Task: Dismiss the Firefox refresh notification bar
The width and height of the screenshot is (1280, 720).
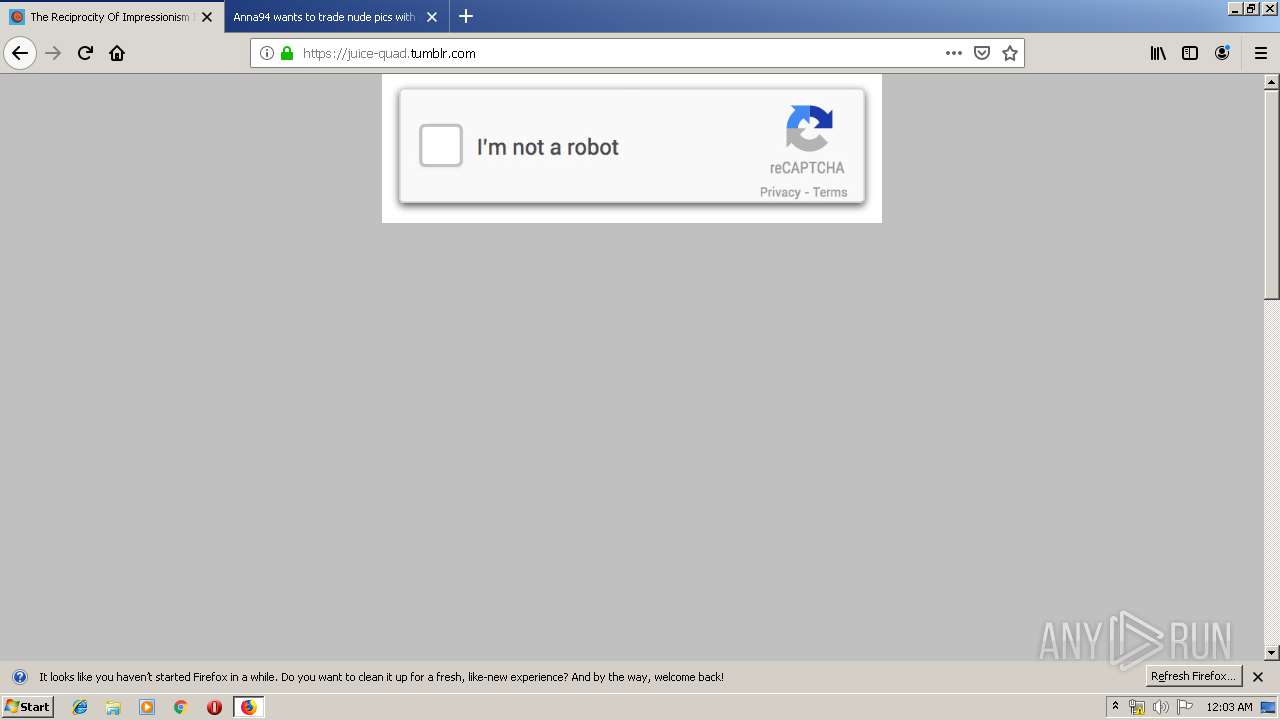Action: [1258, 677]
